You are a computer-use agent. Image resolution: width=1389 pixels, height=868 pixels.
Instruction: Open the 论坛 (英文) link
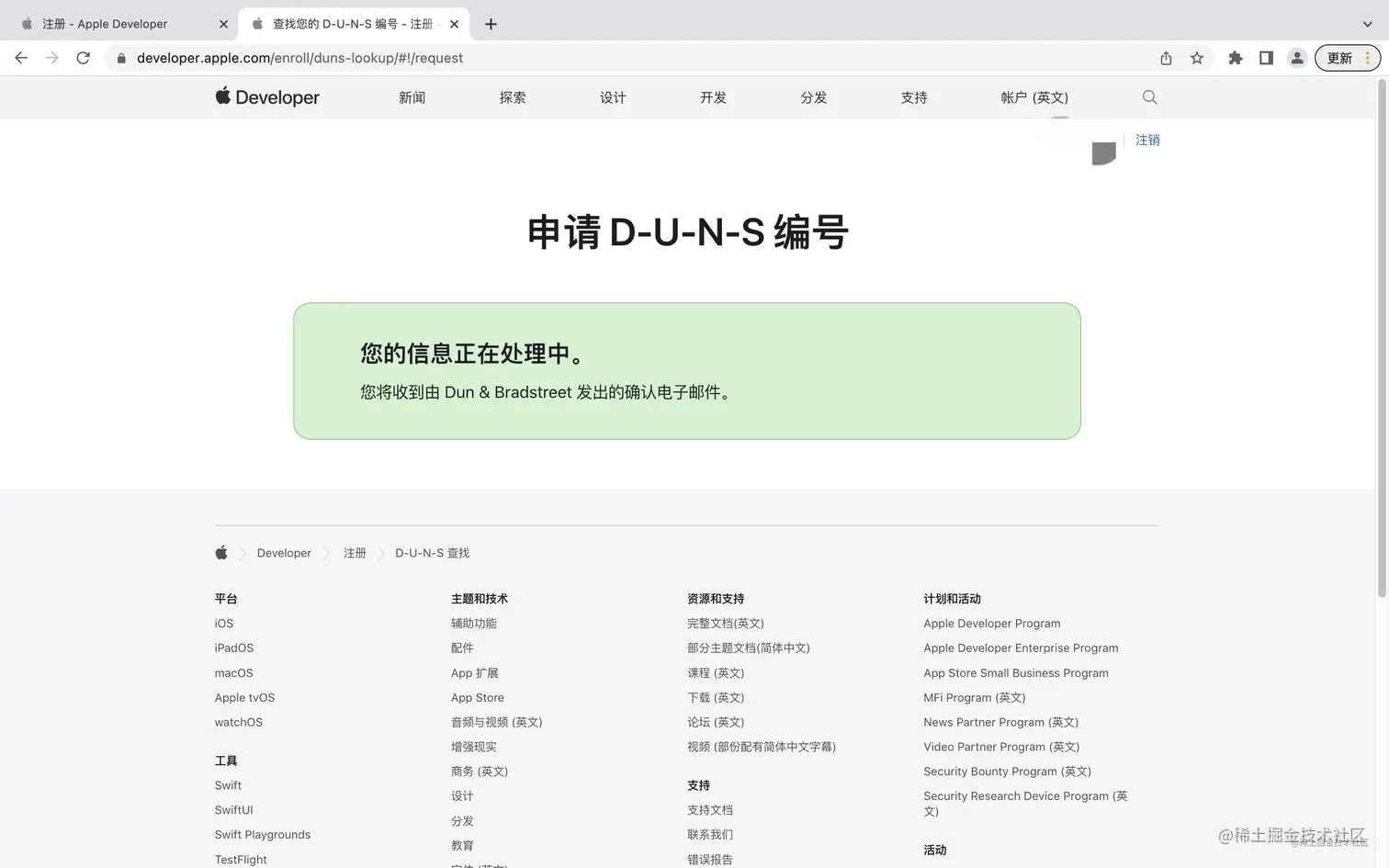pyautogui.click(x=716, y=723)
